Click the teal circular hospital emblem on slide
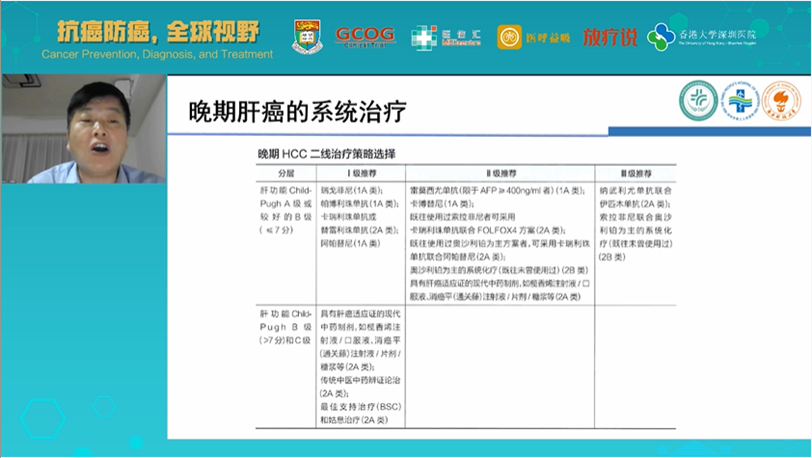Image resolution: width=812 pixels, height=458 pixels. tap(699, 101)
